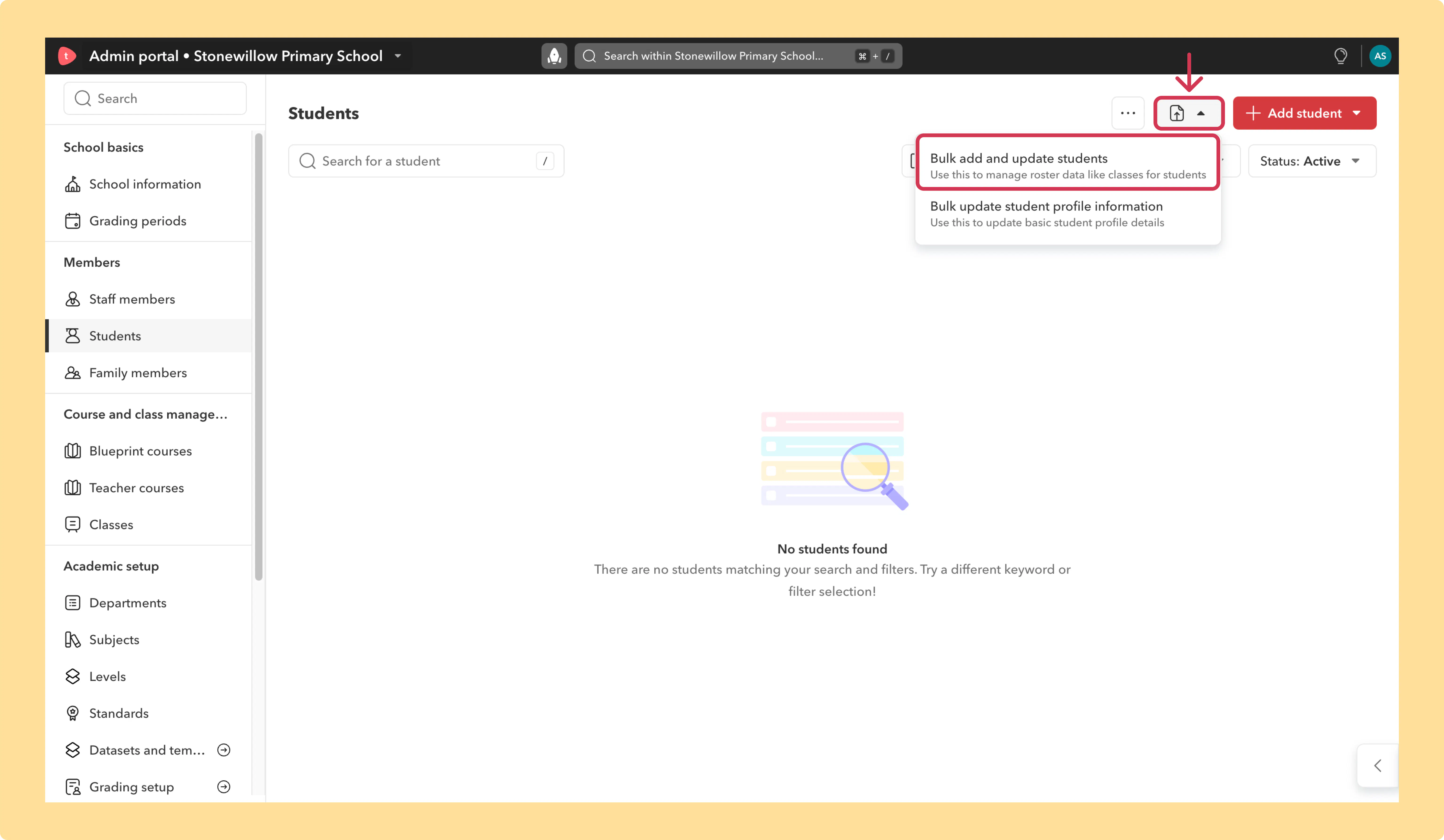The image size is (1444, 840).
Task: Click the Grading setup icon
Action: (73, 787)
